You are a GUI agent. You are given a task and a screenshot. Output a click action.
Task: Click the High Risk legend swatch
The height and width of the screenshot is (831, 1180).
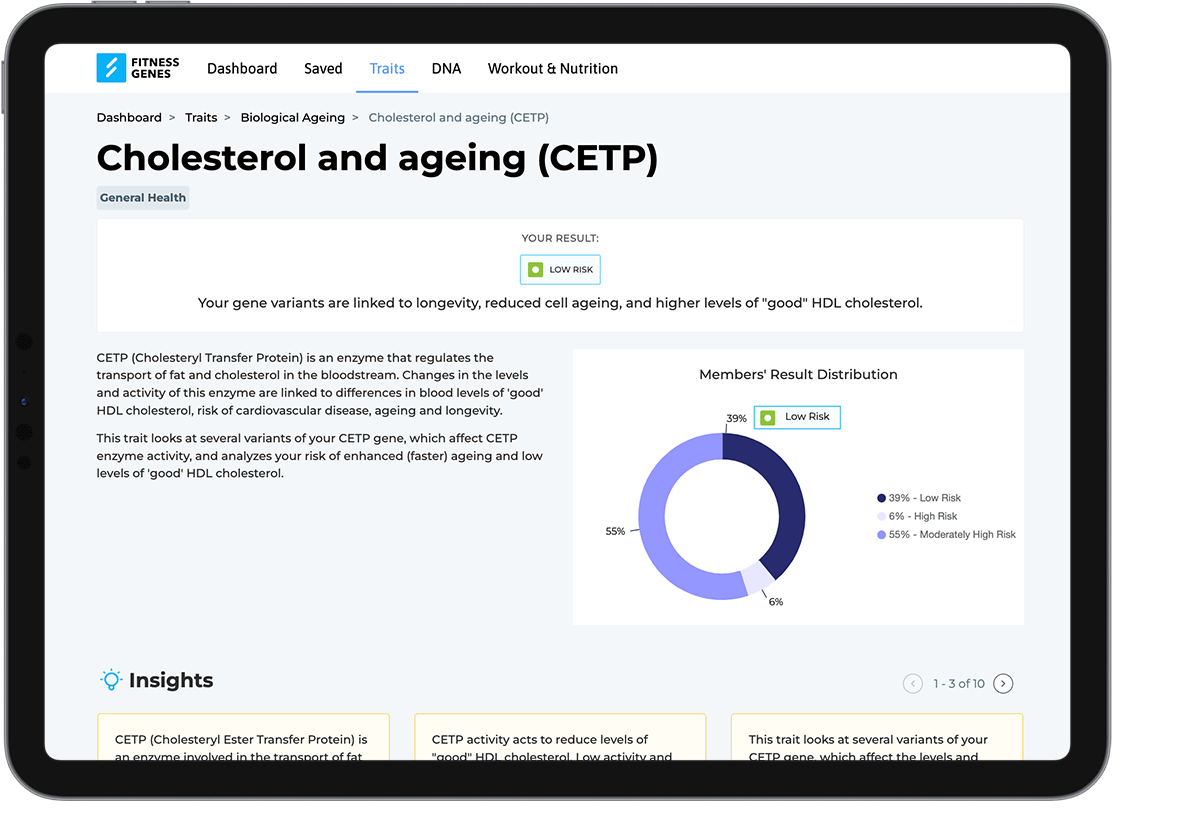click(881, 516)
